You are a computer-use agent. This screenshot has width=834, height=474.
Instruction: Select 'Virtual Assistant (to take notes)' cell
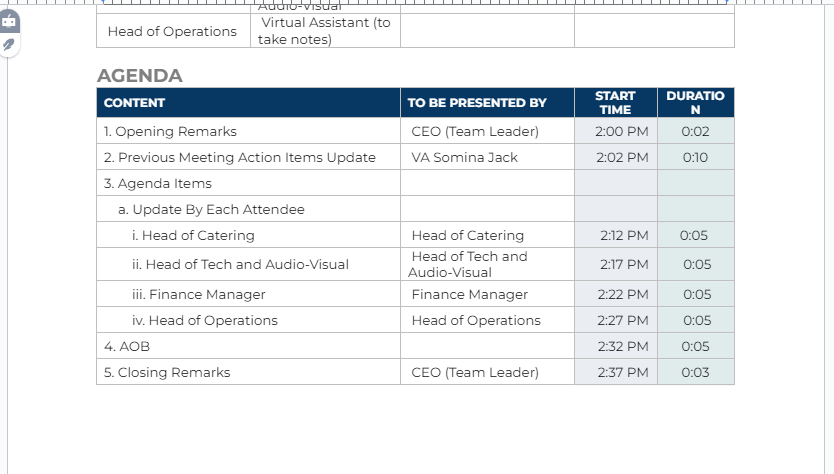point(326,30)
